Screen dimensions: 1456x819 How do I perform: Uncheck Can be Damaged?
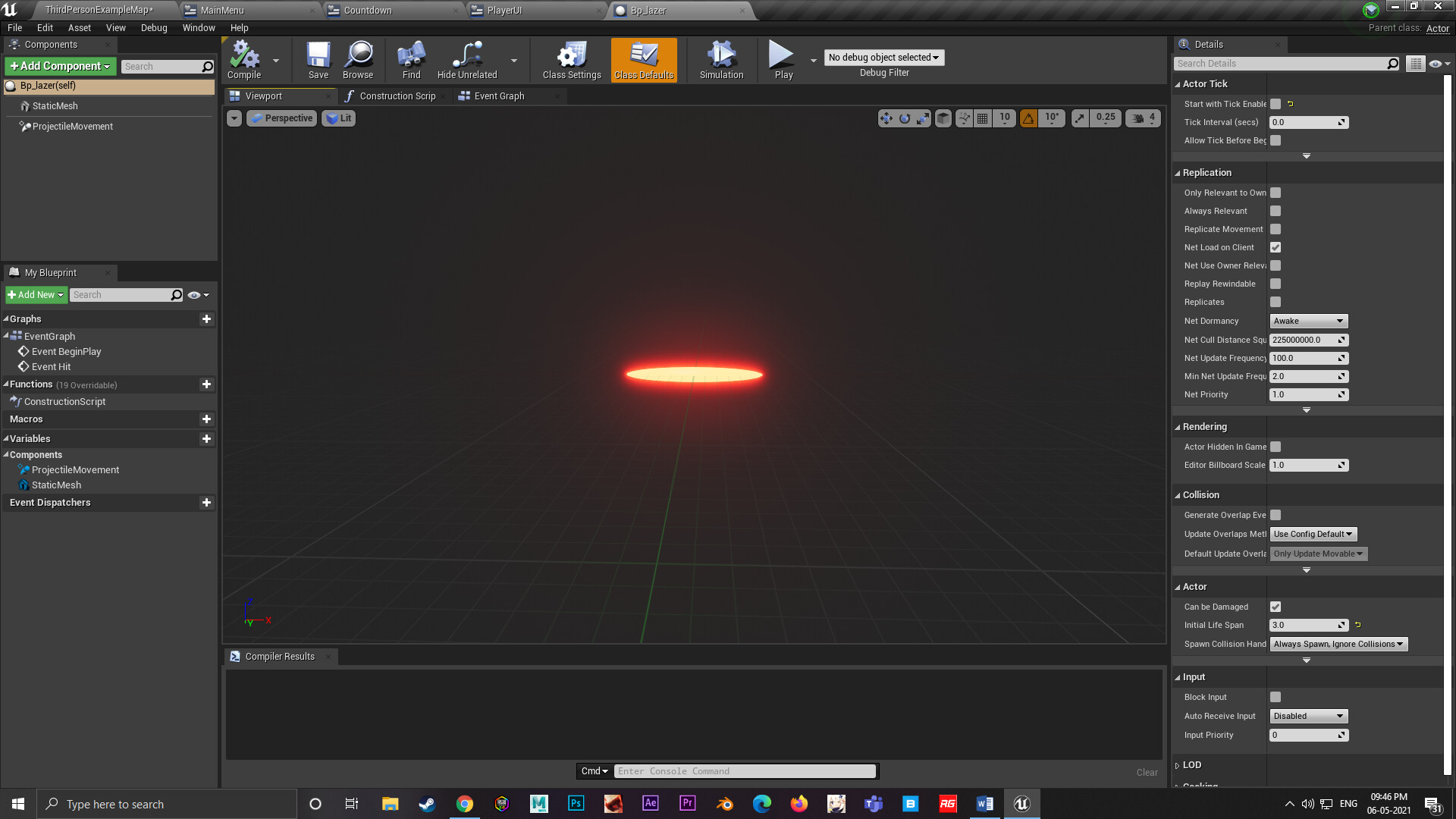pyautogui.click(x=1275, y=607)
